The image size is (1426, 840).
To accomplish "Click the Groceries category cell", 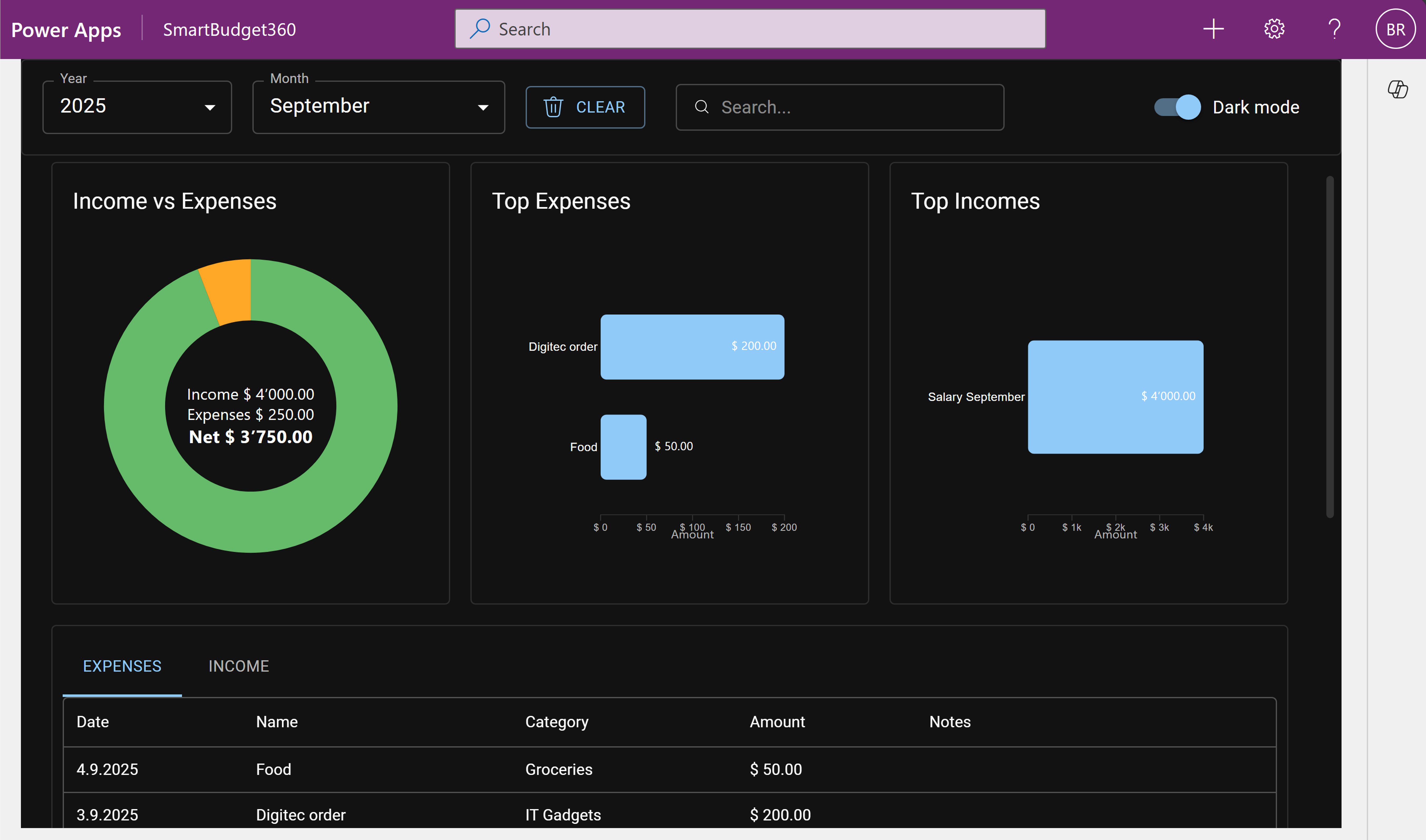I will (x=559, y=769).
